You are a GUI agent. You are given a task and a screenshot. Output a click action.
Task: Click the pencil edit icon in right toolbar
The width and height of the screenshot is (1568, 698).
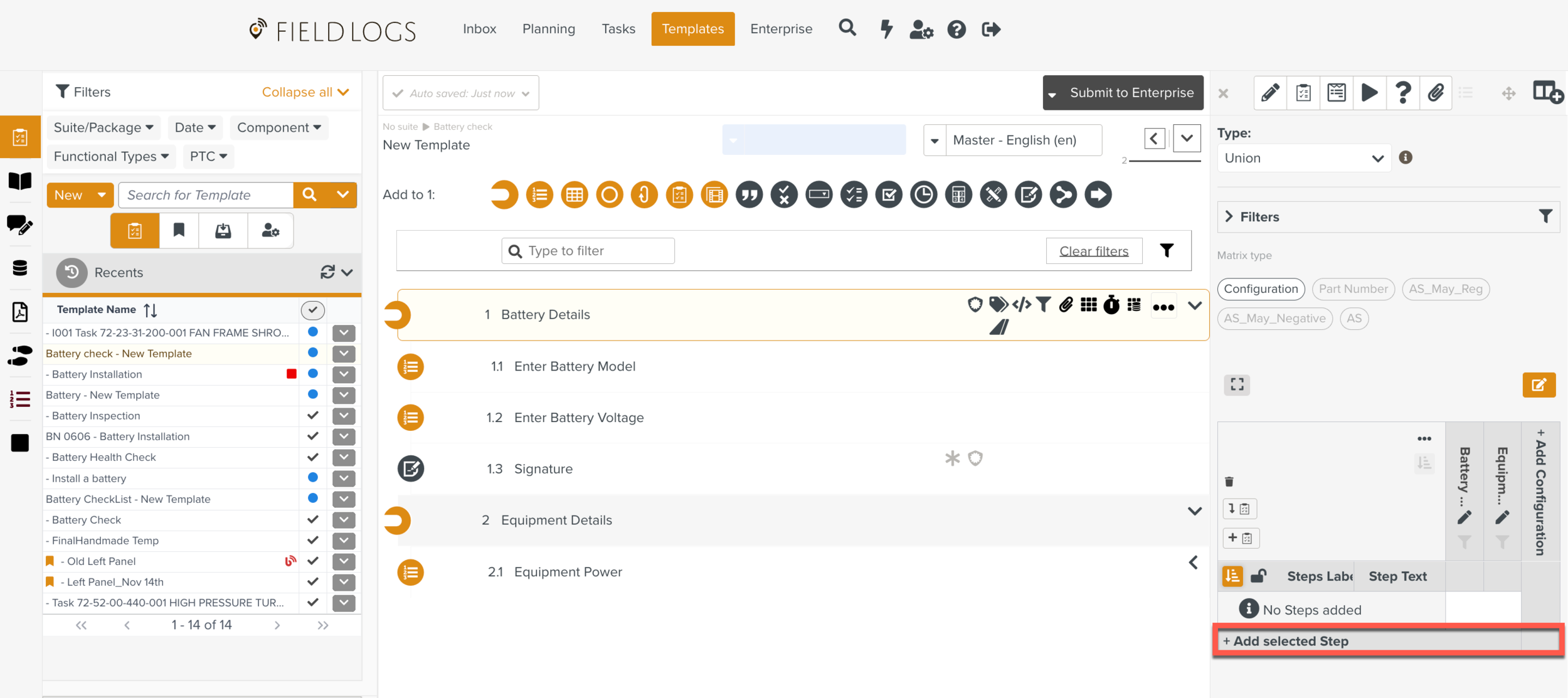click(x=1270, y=93)
